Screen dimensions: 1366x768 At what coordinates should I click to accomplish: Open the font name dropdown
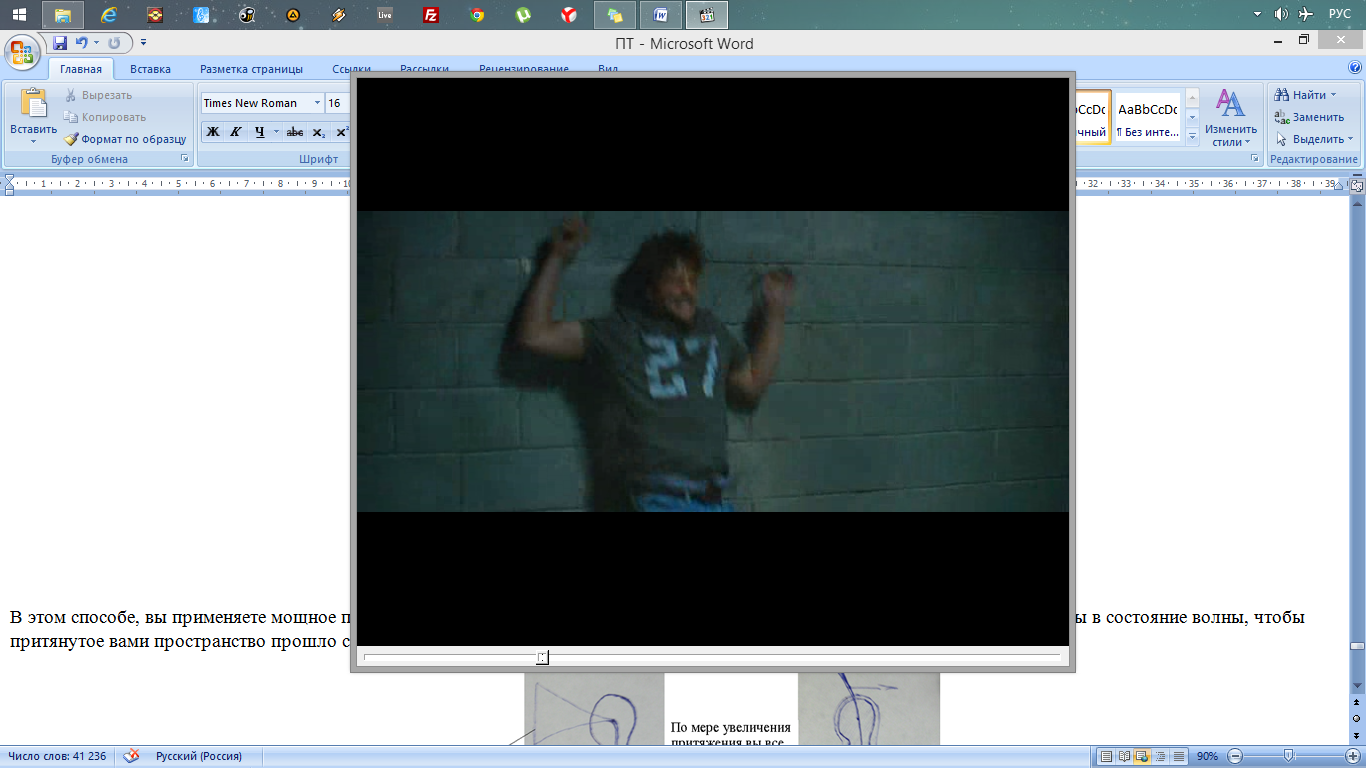tap(318, 103)
